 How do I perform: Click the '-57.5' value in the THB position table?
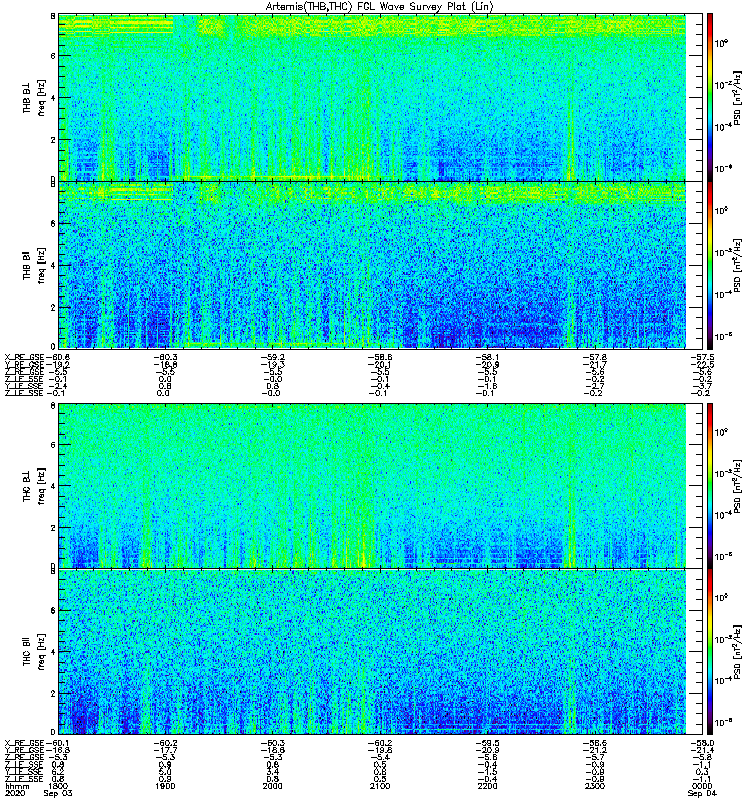[x=702, y=357]
